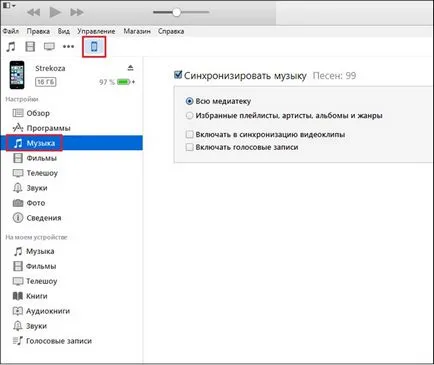
Task: Click the Настройки section header
Action: coord(22,99)
